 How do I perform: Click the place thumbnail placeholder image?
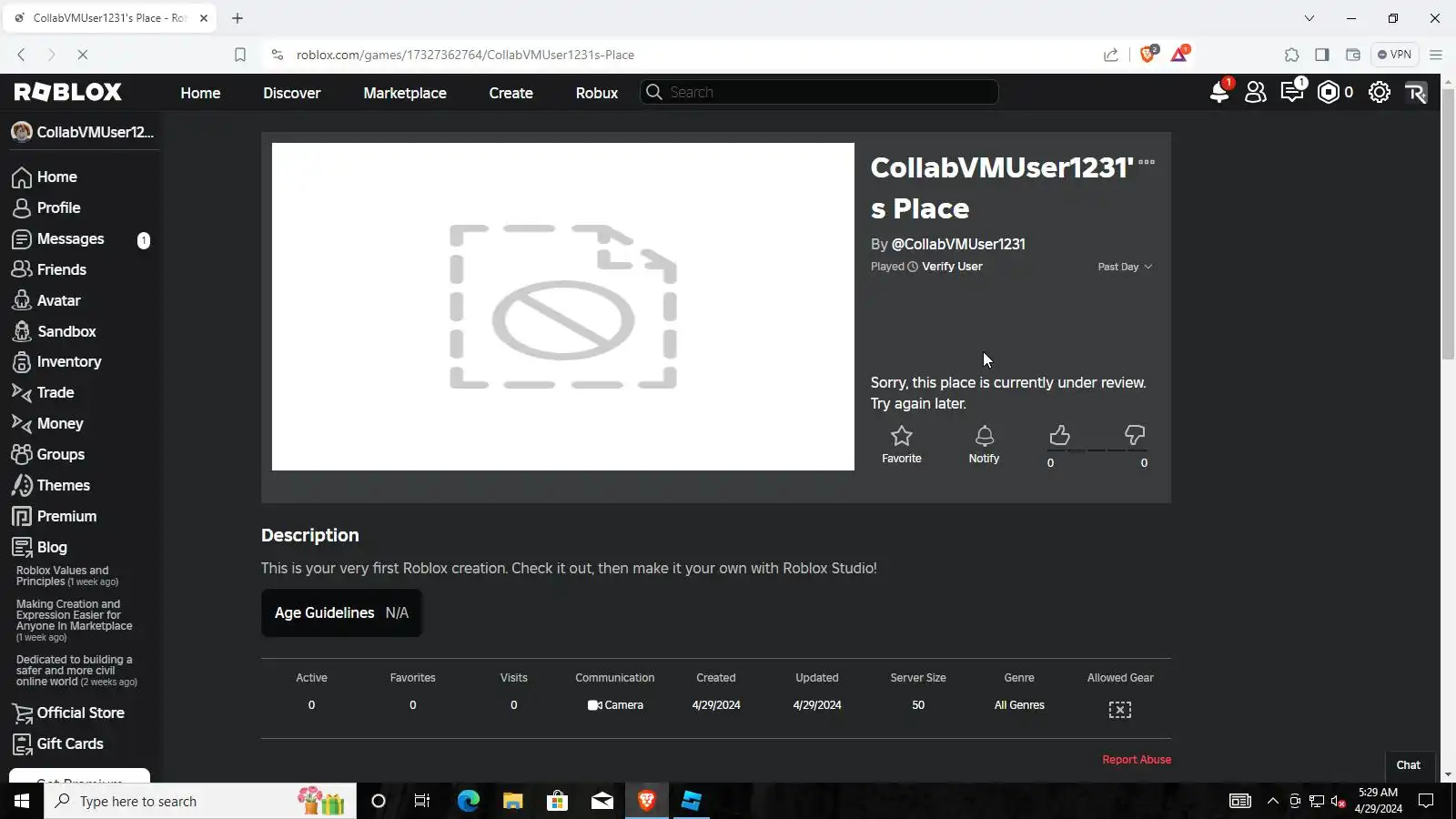tap(563, 307)
